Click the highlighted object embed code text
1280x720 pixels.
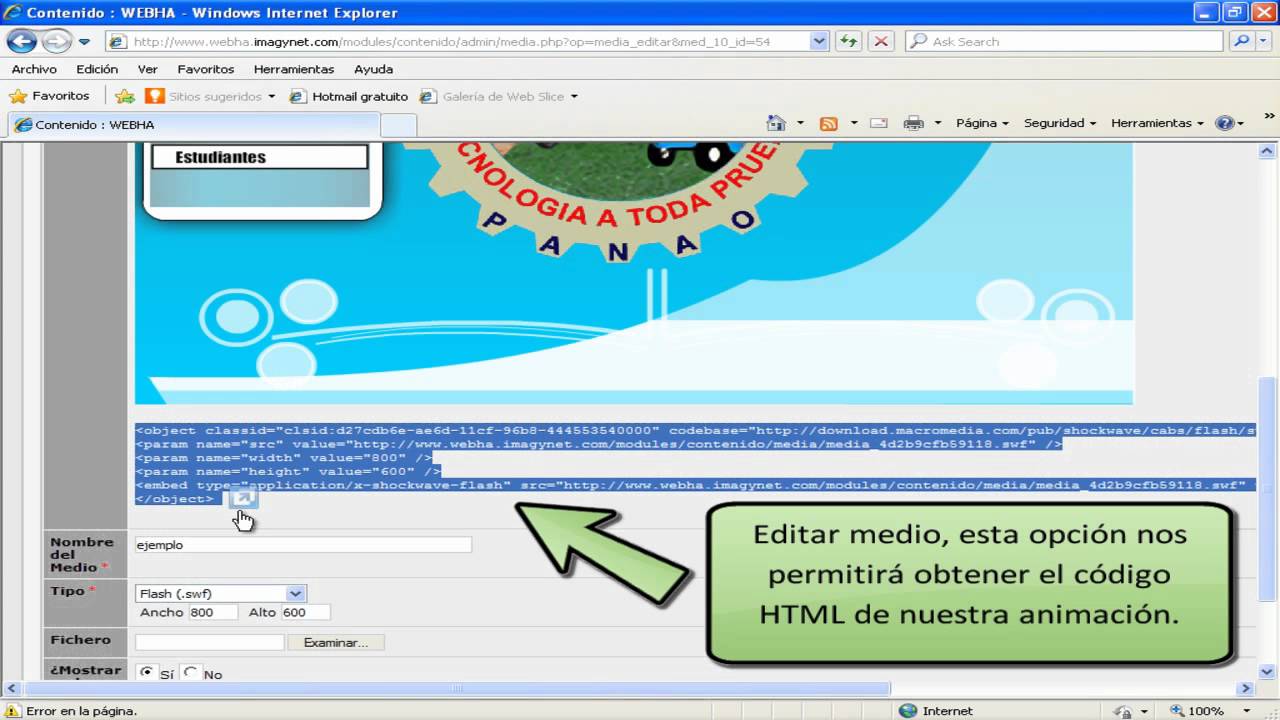click(x=695, y=464)
